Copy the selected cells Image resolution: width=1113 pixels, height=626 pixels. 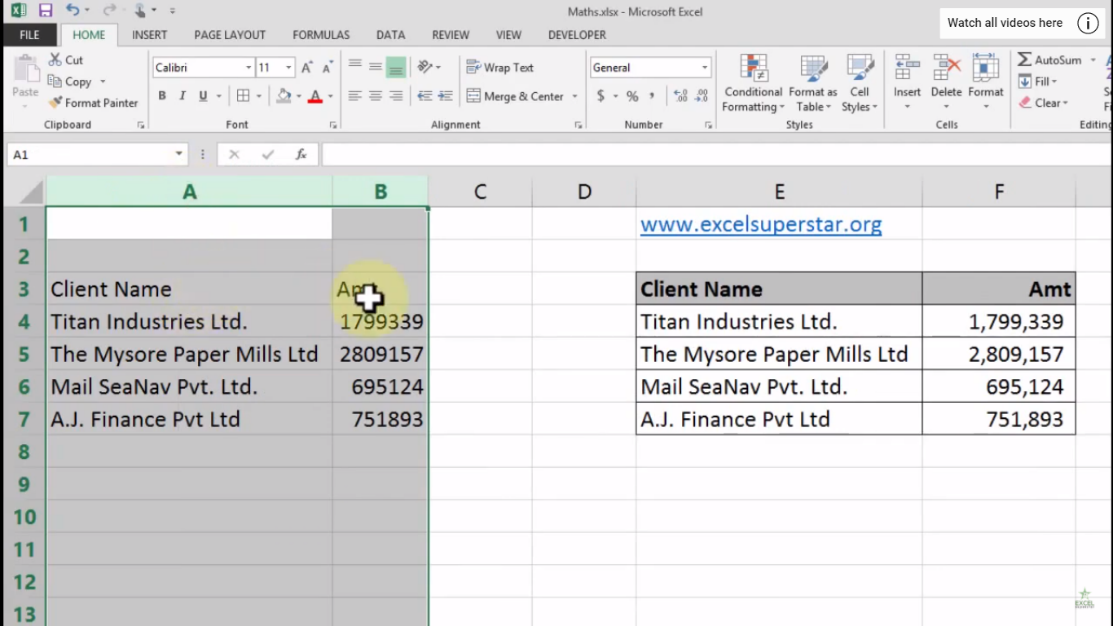[70, 82]
